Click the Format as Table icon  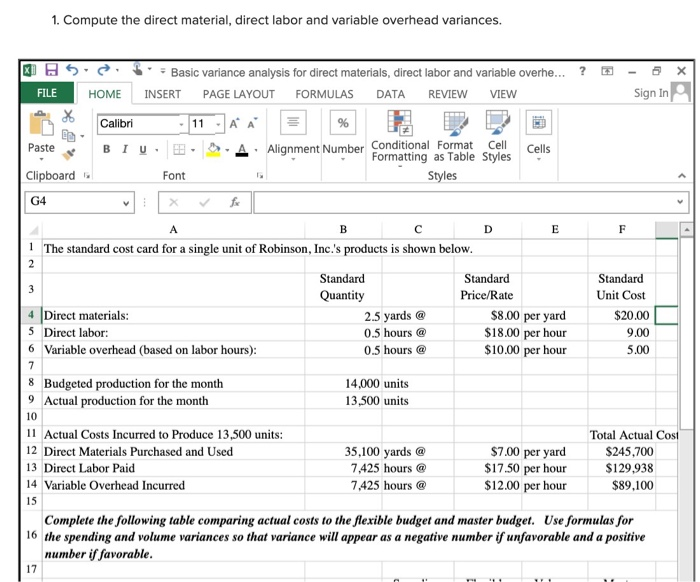tap(454, 137)
